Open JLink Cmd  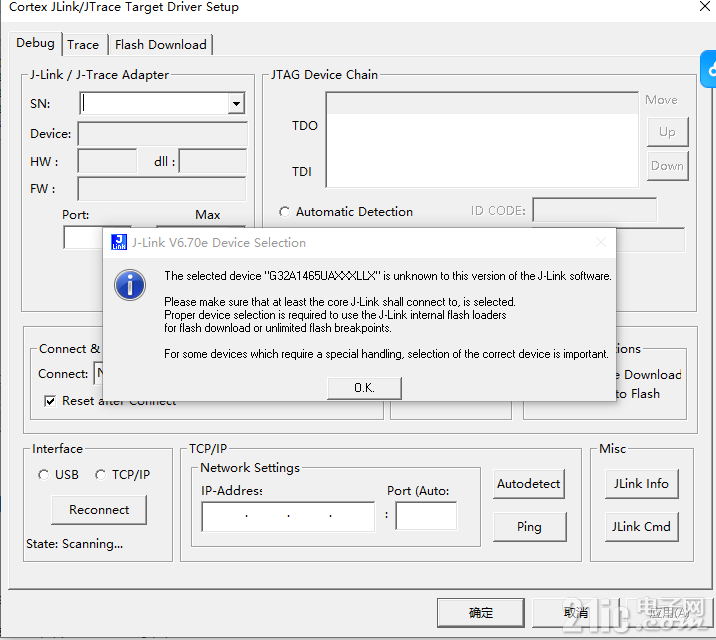(x=642, y=527)
